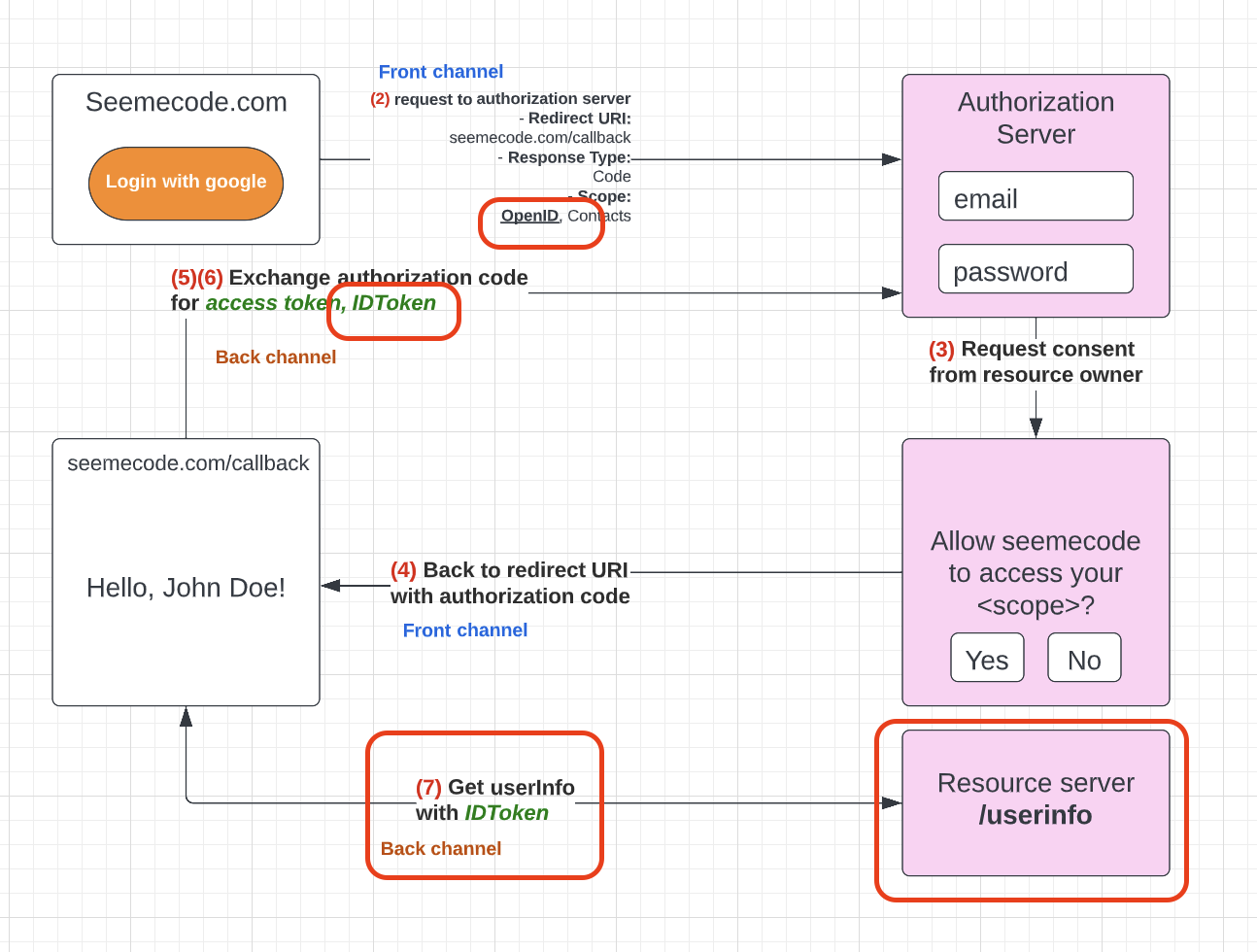The image size is (1257, 952).
Task: Select the Seemecode.com title text
Action: [x=186, y=102]
